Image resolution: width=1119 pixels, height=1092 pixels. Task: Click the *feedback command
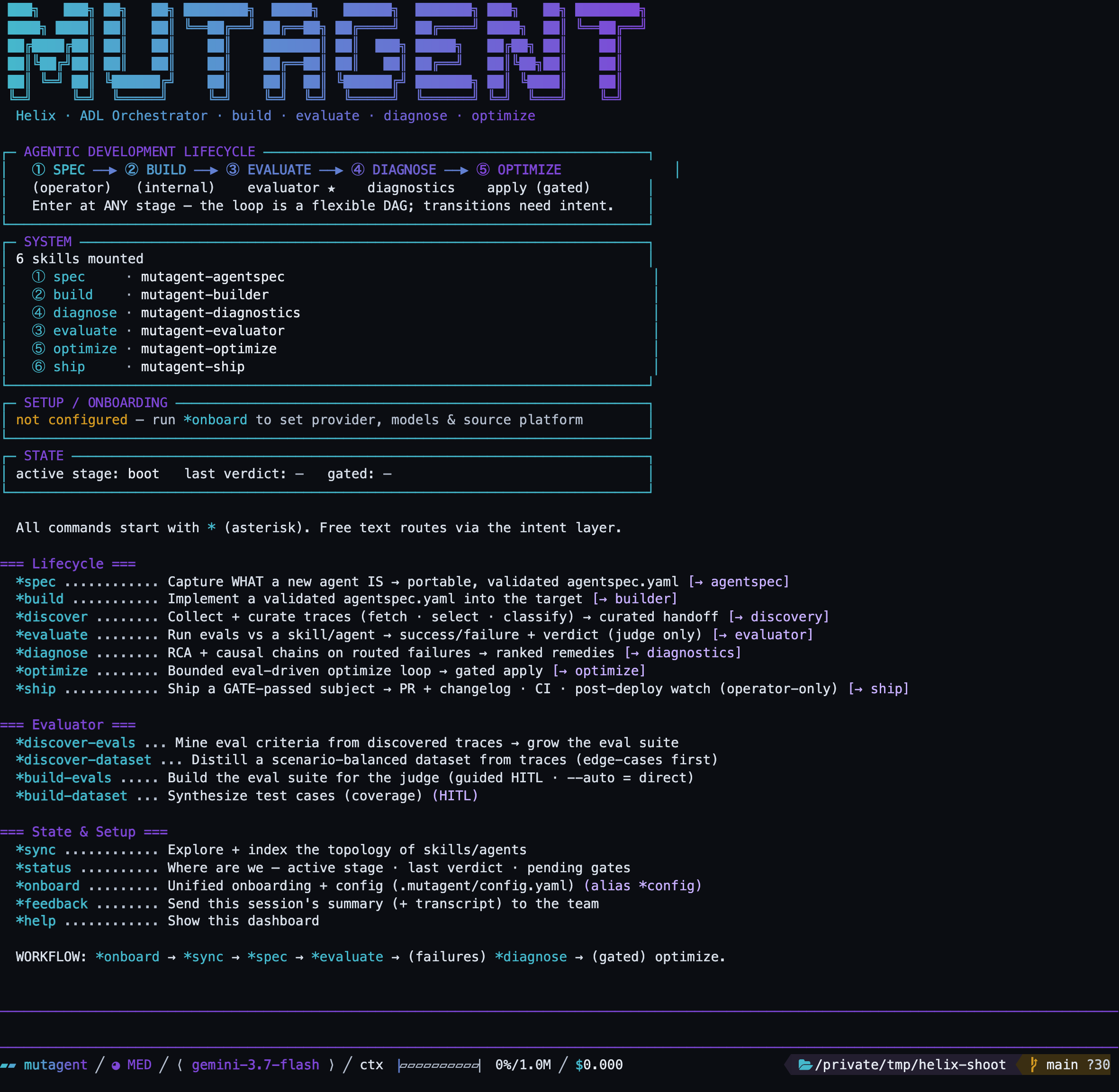pos(52,904)
